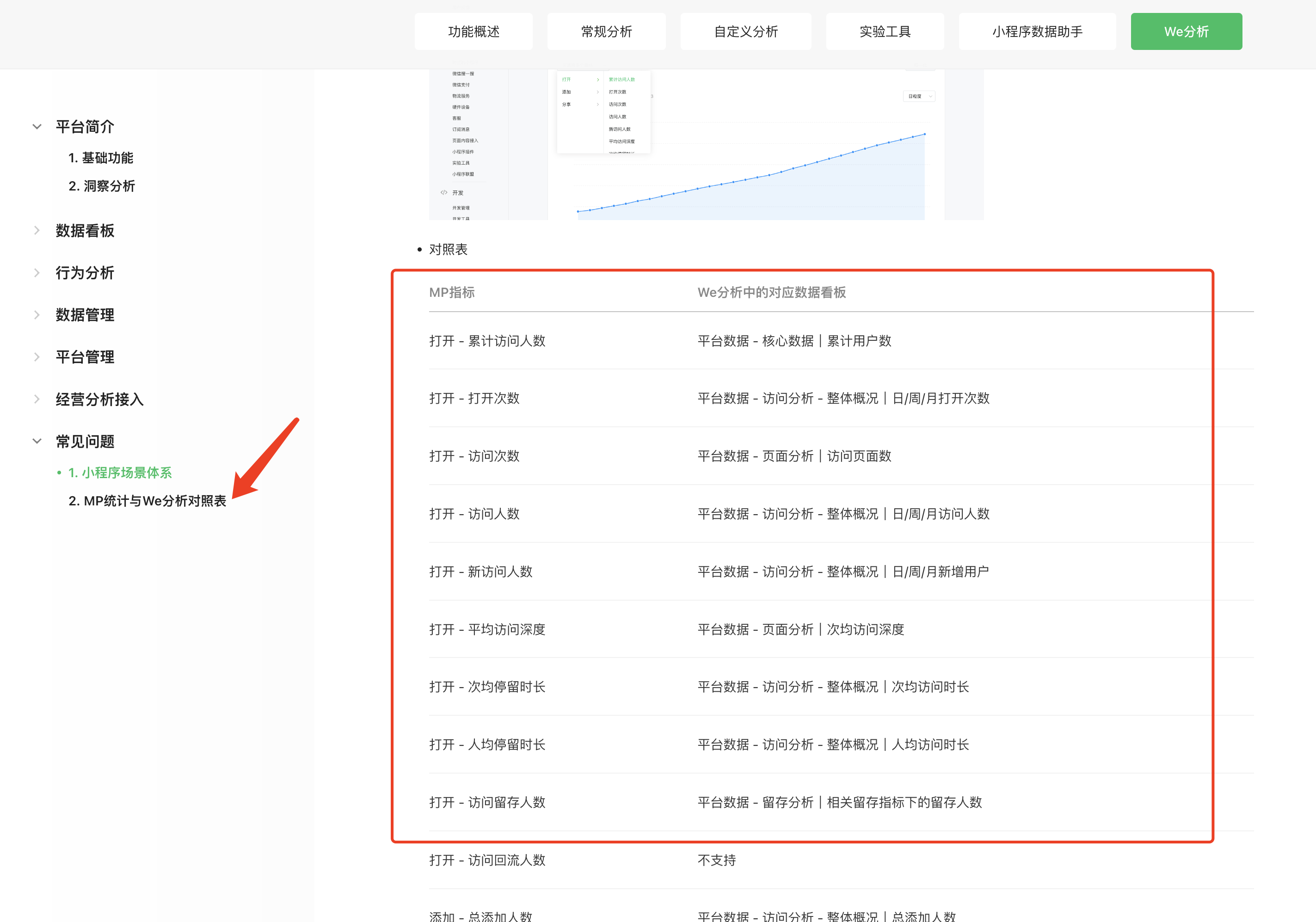Open the 1. 基础功能 sidebar link
The image size is (1316, 922).
point(101,158)
